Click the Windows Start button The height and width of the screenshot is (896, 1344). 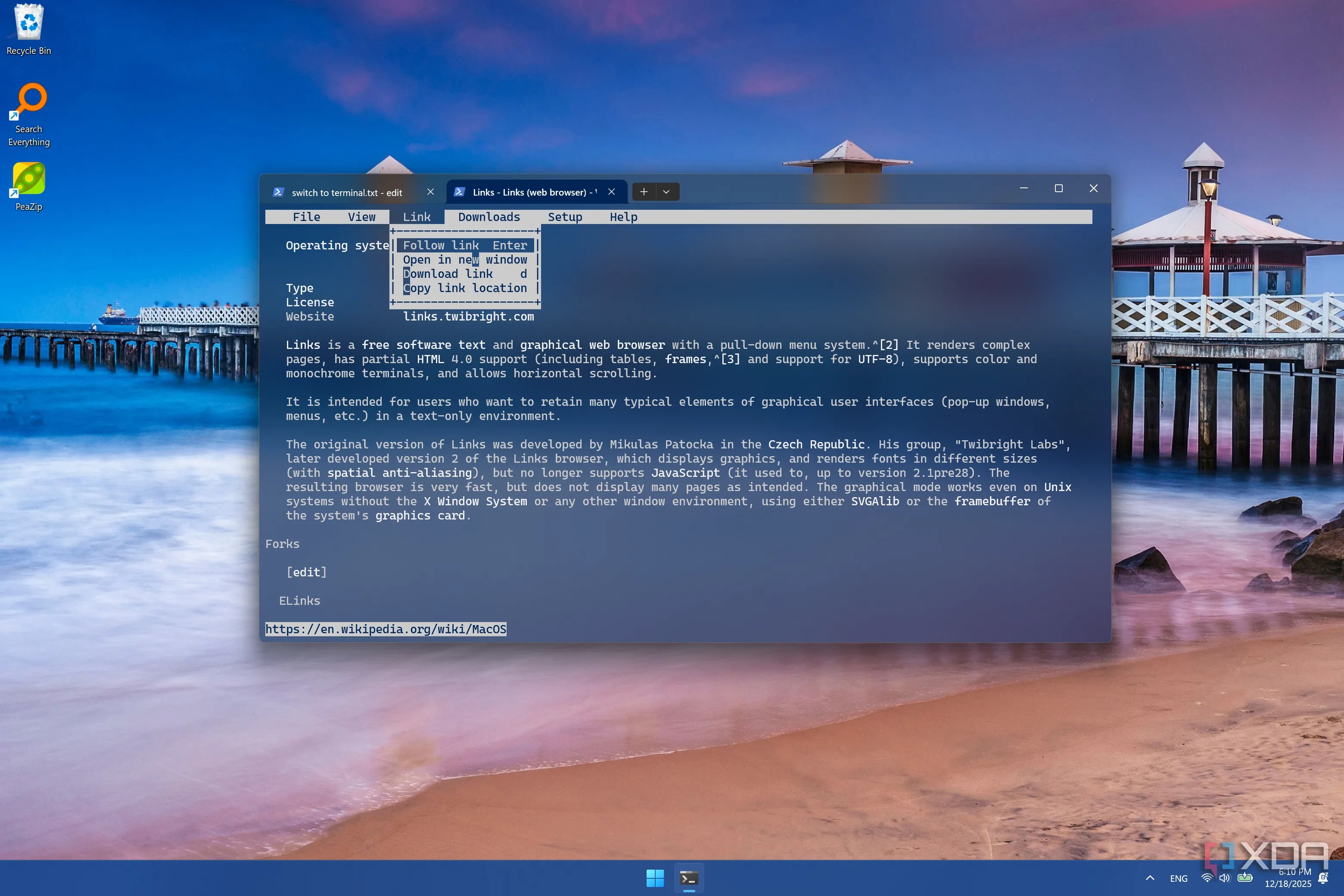pos(655,878)
